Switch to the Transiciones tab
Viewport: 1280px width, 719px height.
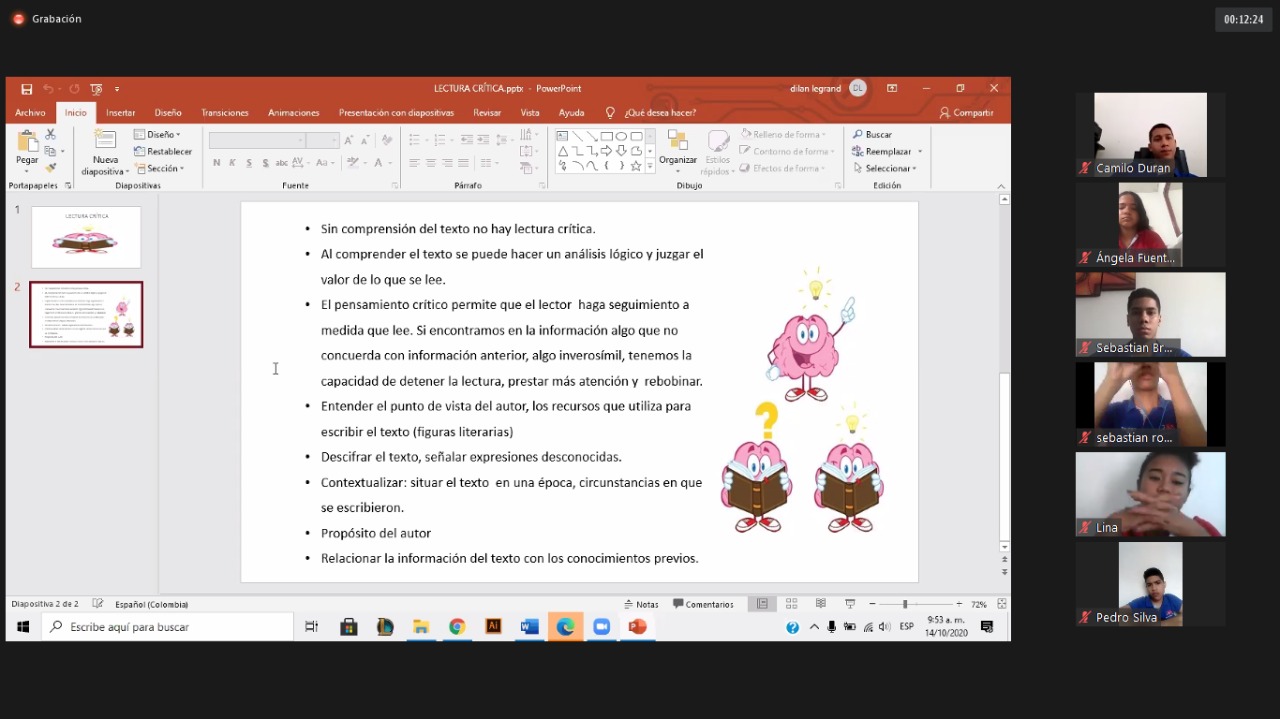click(225, 113)
